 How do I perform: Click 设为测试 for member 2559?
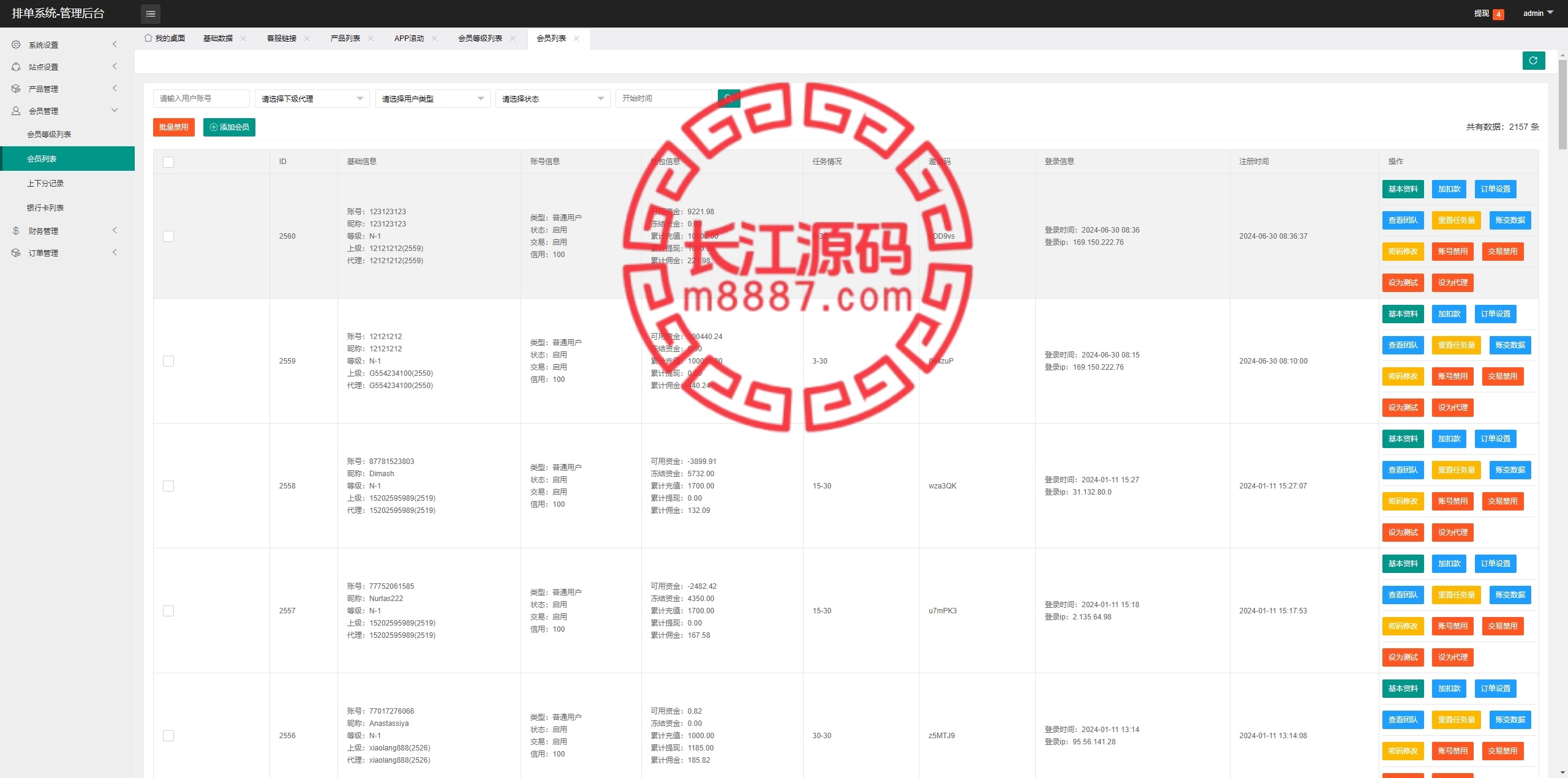click(x=1403, y=408)
